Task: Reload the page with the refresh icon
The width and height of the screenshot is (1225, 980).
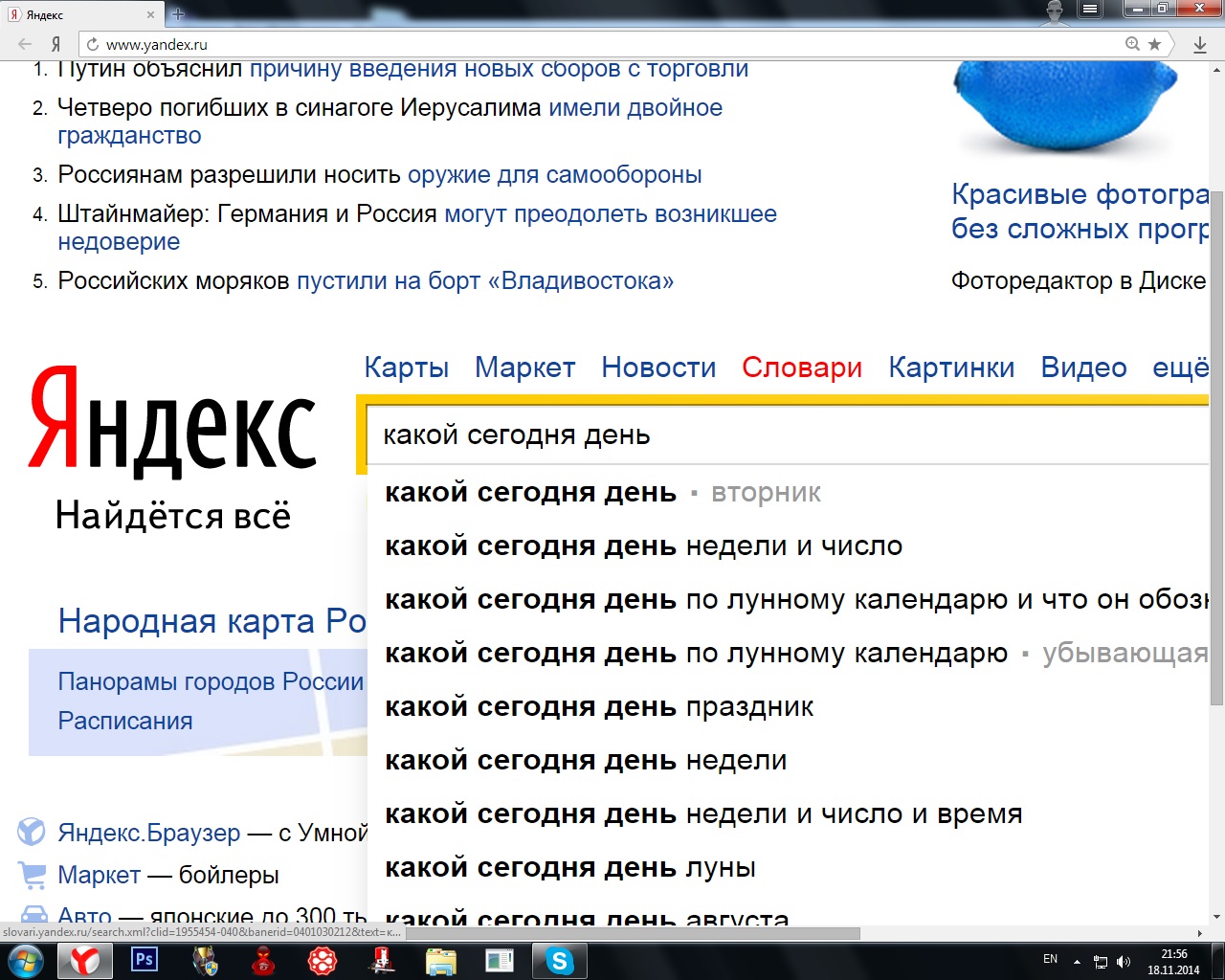Action: pyautogui.click(x=93, y=44)
